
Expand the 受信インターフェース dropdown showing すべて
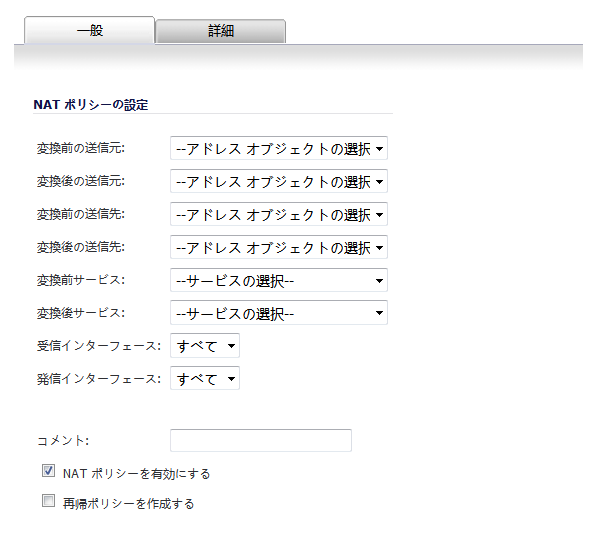pyautogui.click(x=205, y=346)
